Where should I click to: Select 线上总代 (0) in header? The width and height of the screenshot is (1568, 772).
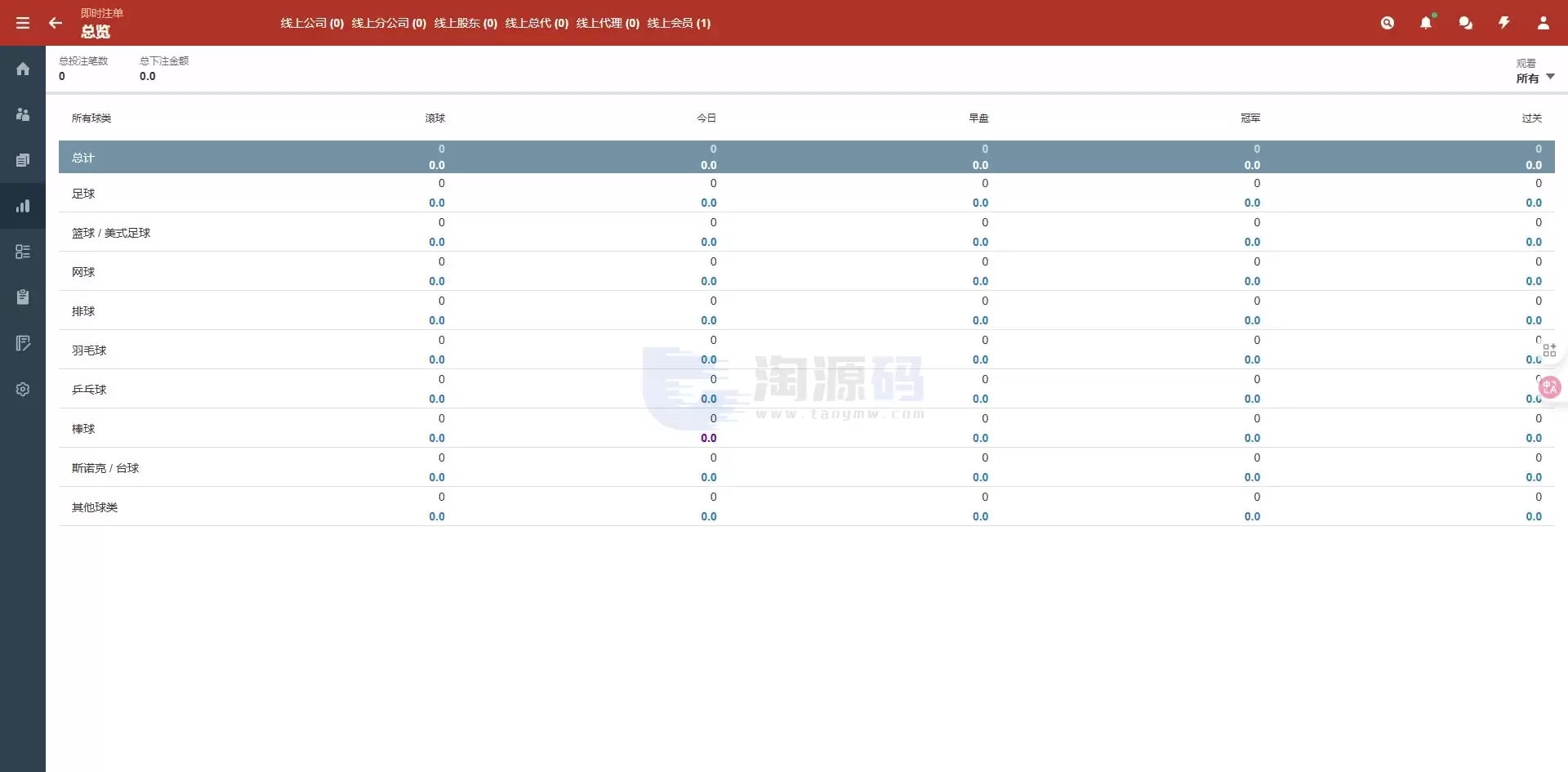click(x=537, y=23)
